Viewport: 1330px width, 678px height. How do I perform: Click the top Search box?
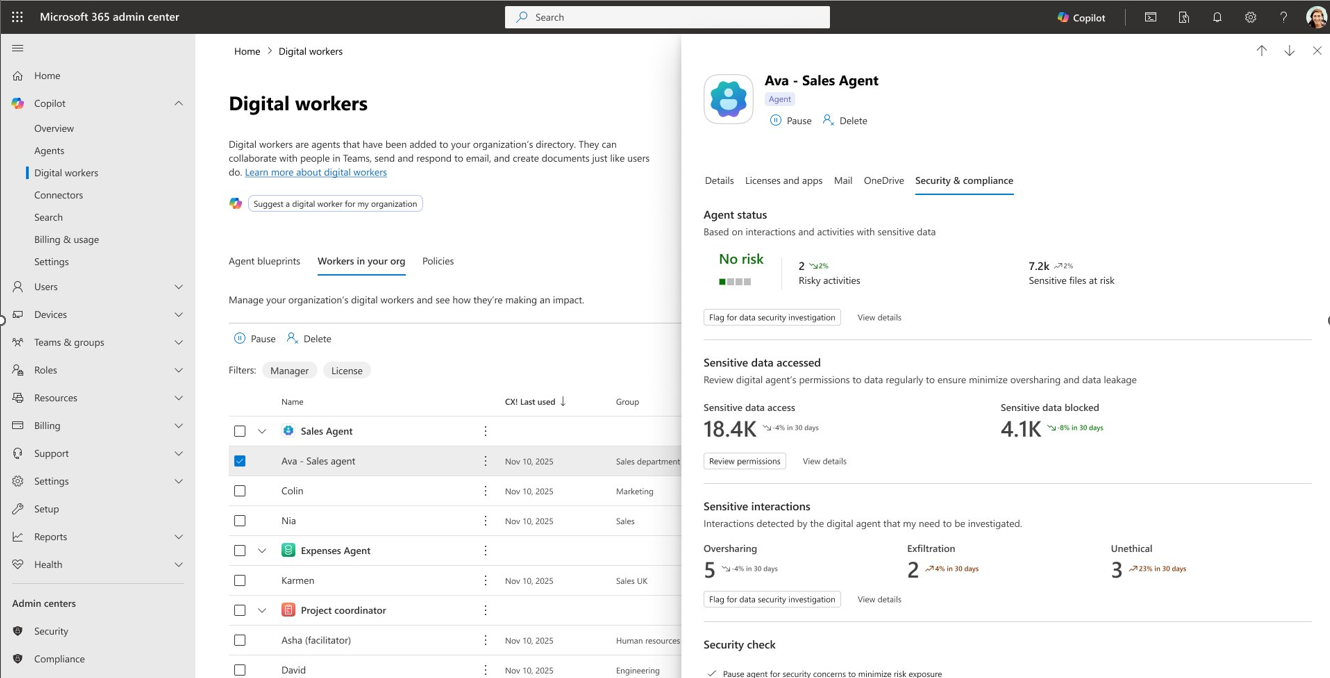point(667,17)
